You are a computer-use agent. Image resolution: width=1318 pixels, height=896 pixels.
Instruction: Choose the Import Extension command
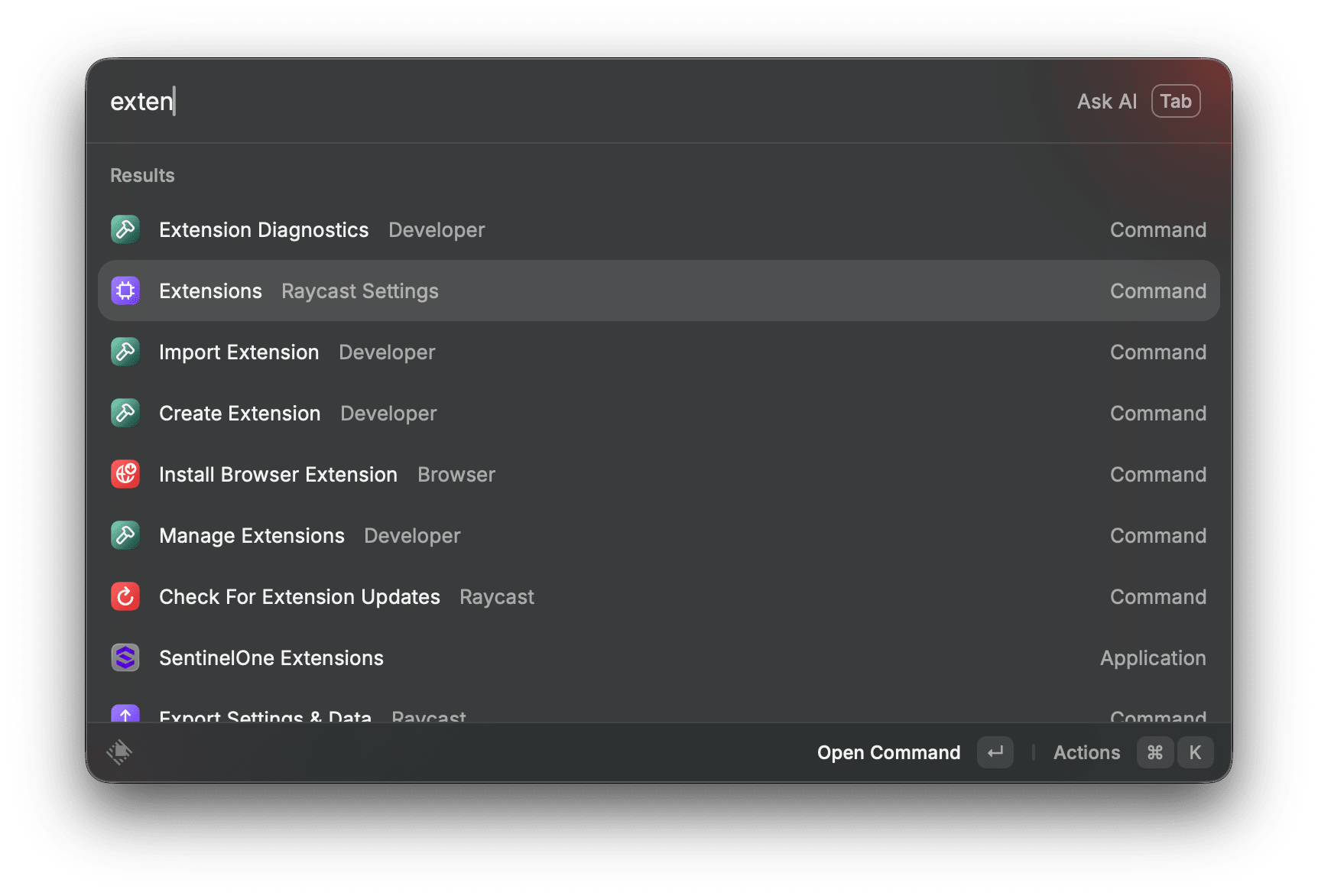coord(239,352)
